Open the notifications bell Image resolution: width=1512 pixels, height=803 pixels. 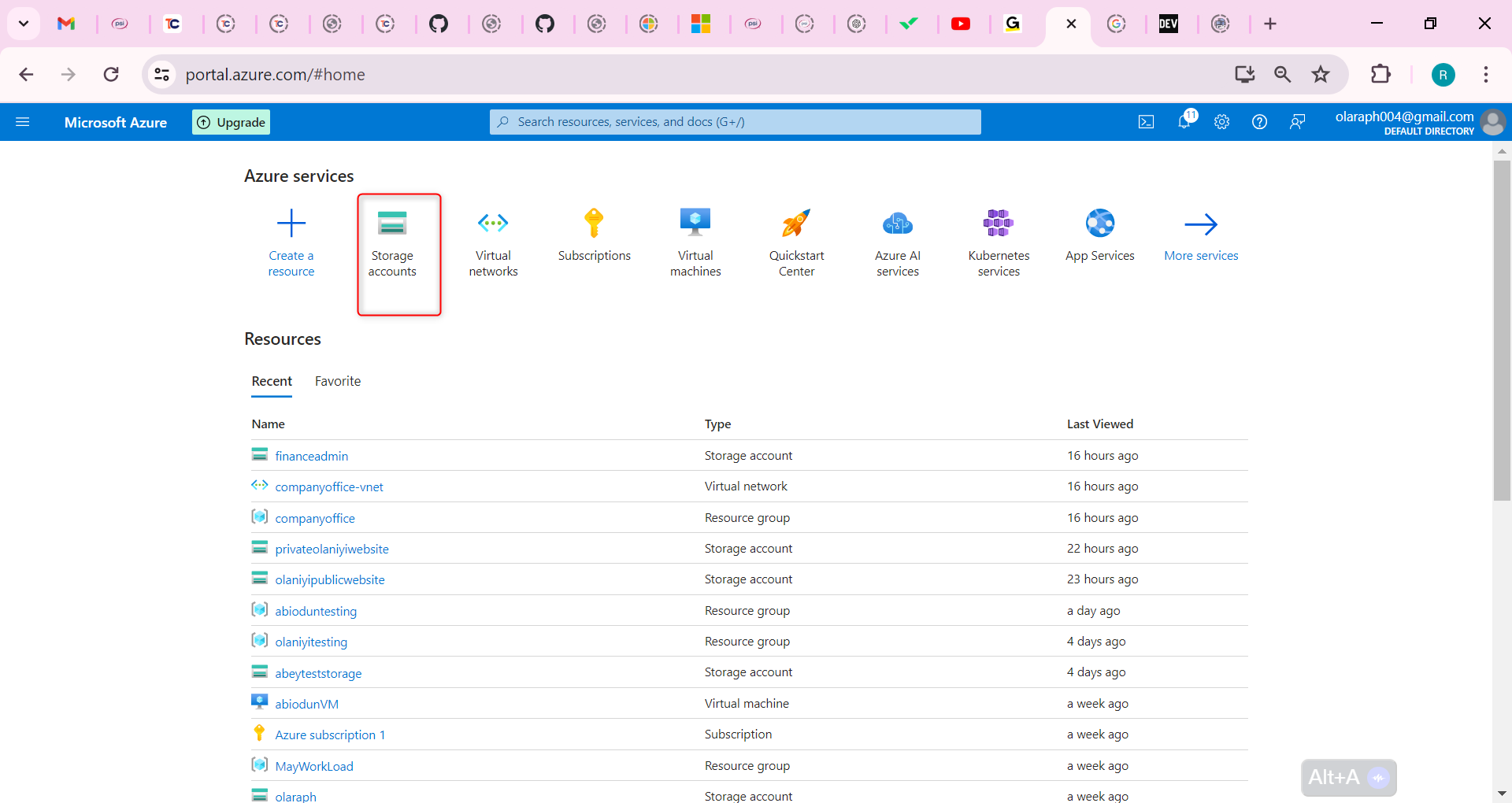tap(1184, 122)
